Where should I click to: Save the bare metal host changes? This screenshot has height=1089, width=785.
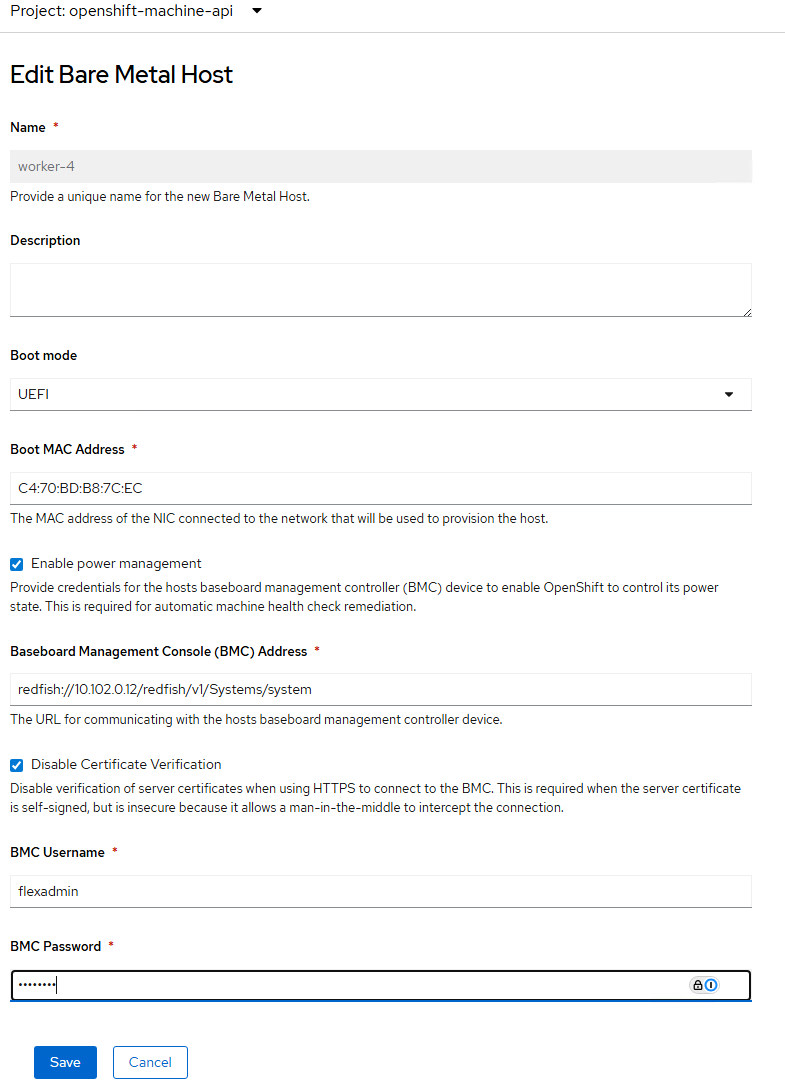pos(65,1062)
